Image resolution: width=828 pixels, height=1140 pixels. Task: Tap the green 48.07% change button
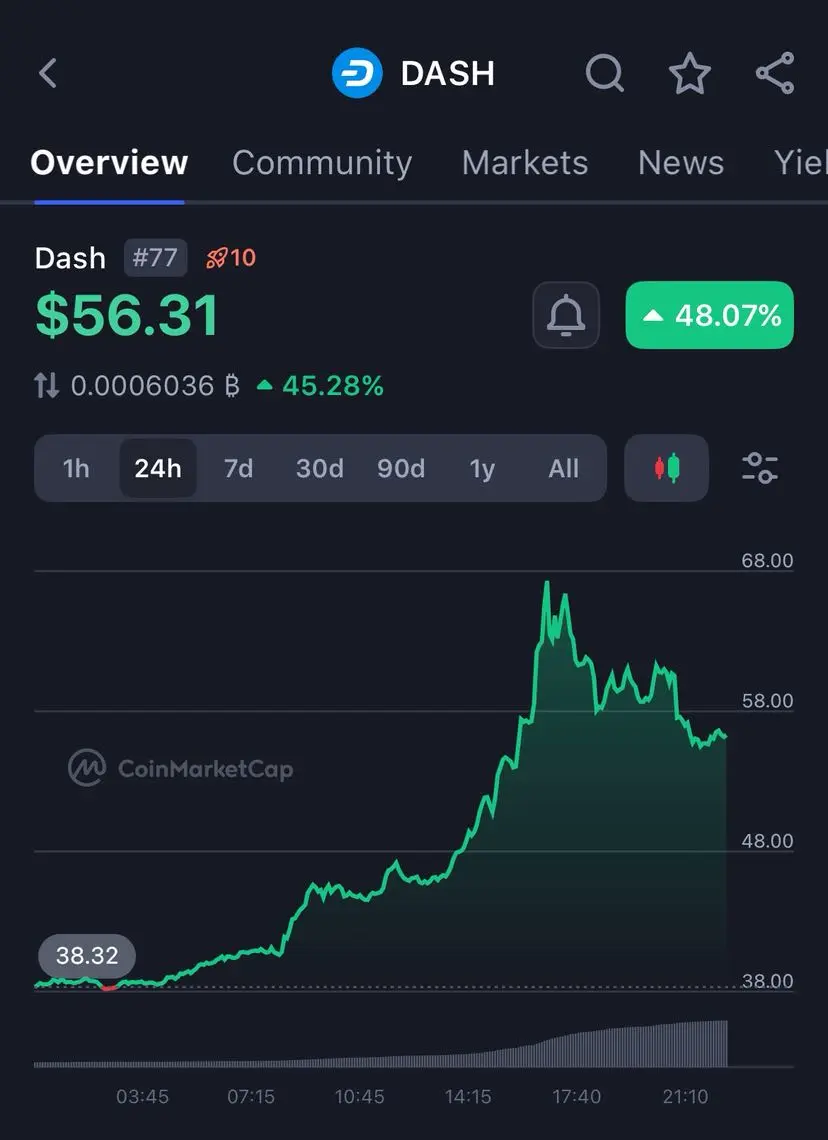point(710,315)
